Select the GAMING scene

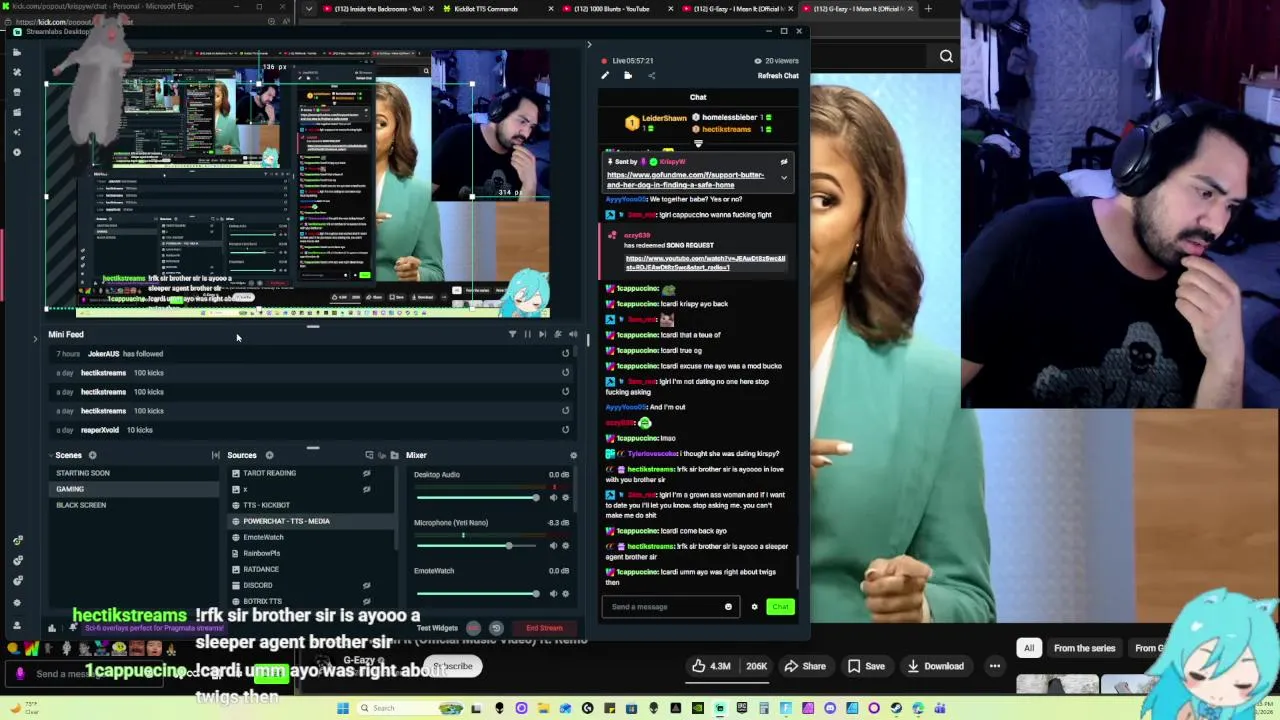(134, 489)
